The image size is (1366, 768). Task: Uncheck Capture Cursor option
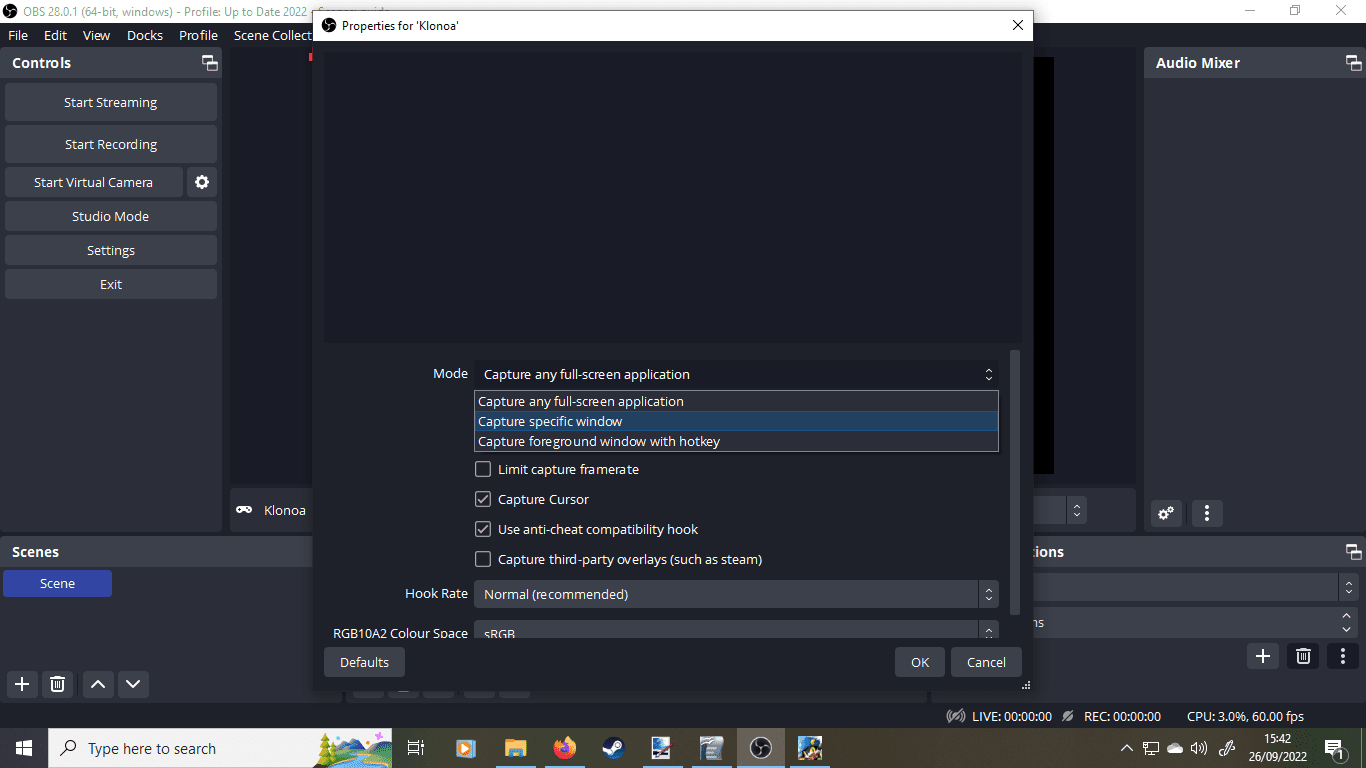(x=483, y=499)
